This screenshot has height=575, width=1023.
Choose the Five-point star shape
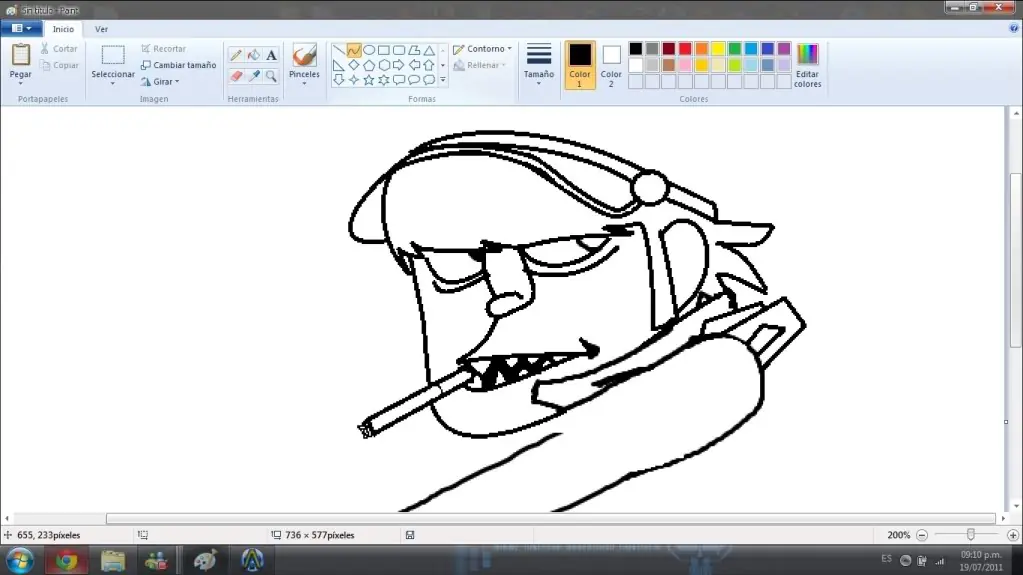(x=369, y=80)
